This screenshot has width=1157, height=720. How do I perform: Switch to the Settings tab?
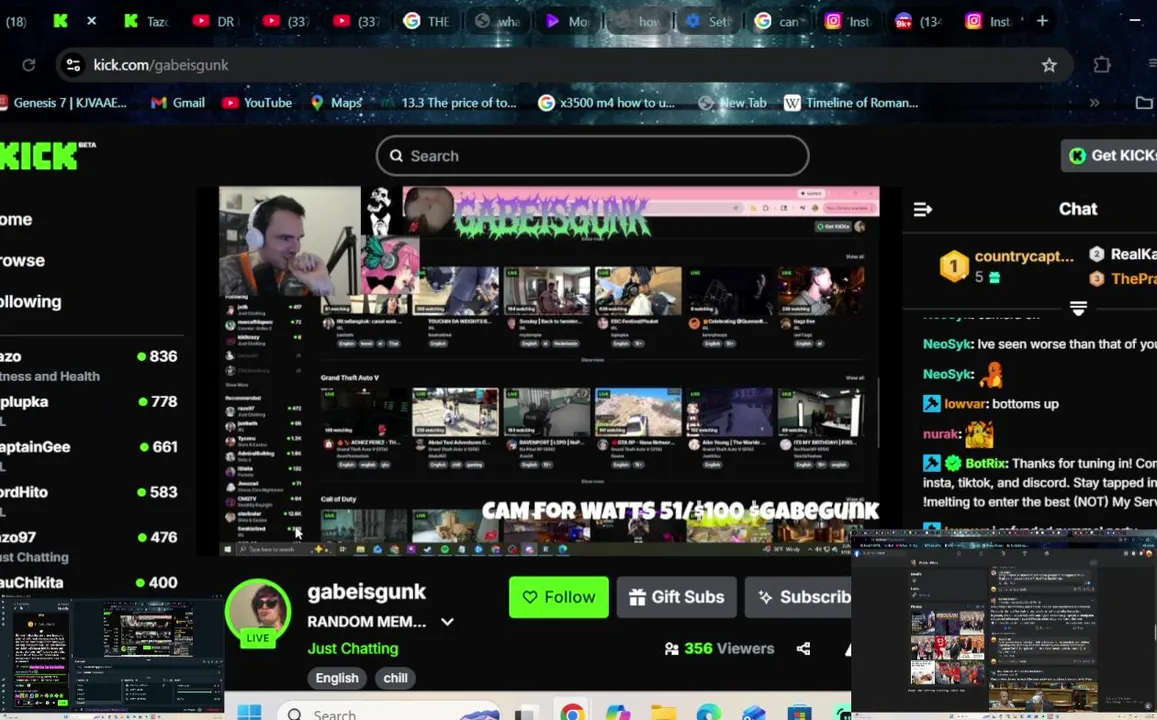click(708, 21)
